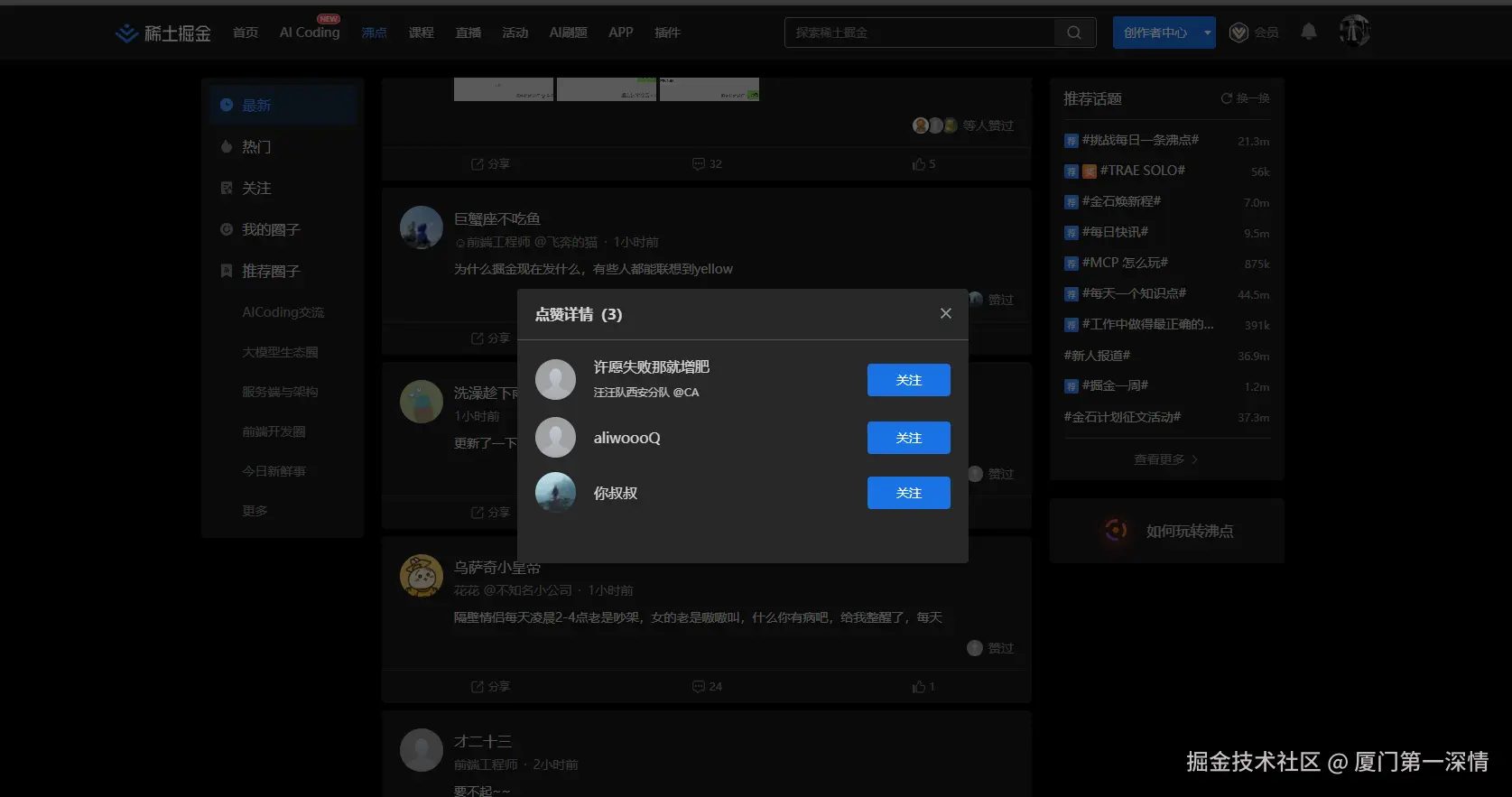Open 24 comments on 乌萨奇小皇帝 post
The image size is (1512, 797).
[707, 687]
